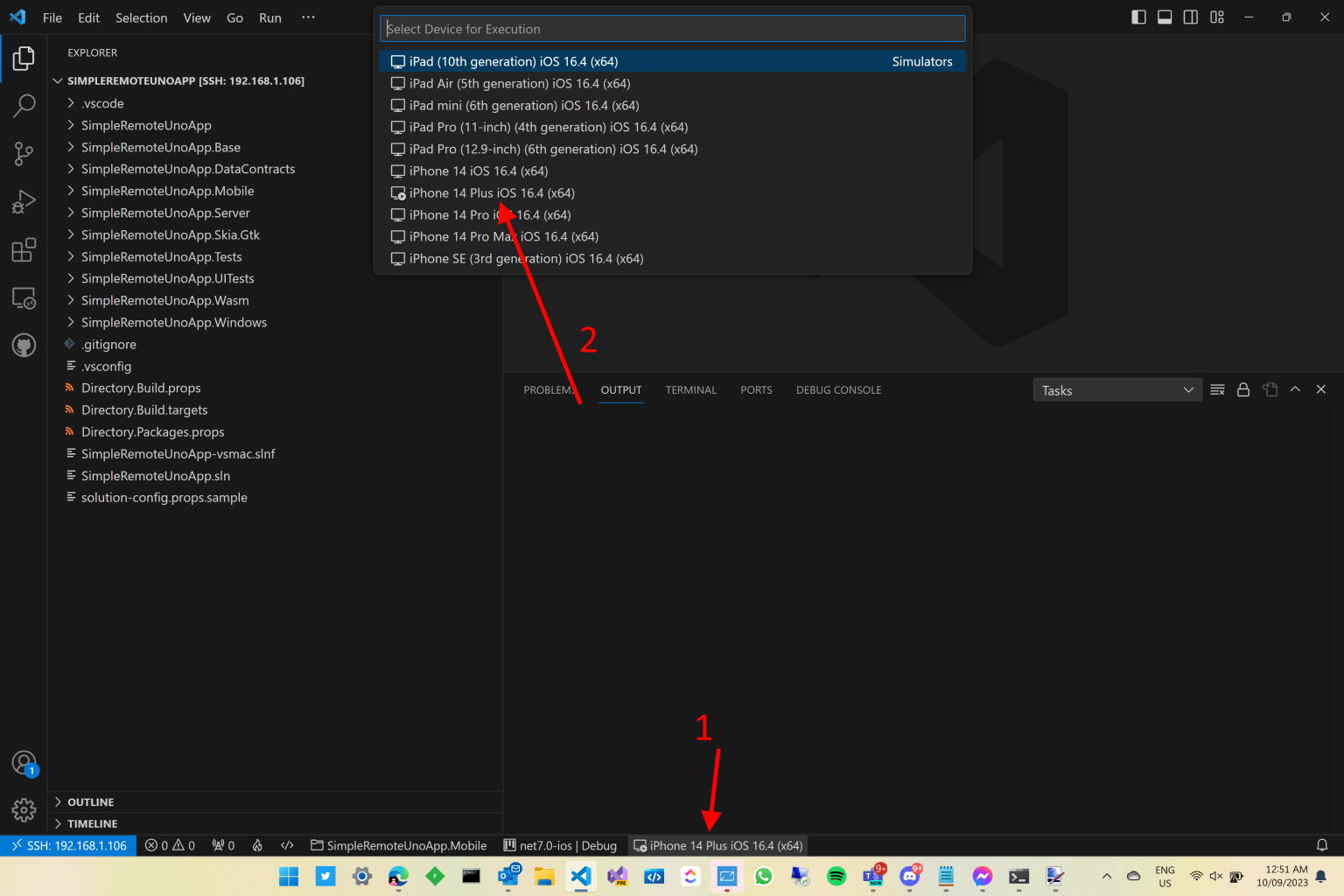This screenshot has width=1344, height=896.
Task: Switch to the TERMINAL tab
Action: pos(690,389)
